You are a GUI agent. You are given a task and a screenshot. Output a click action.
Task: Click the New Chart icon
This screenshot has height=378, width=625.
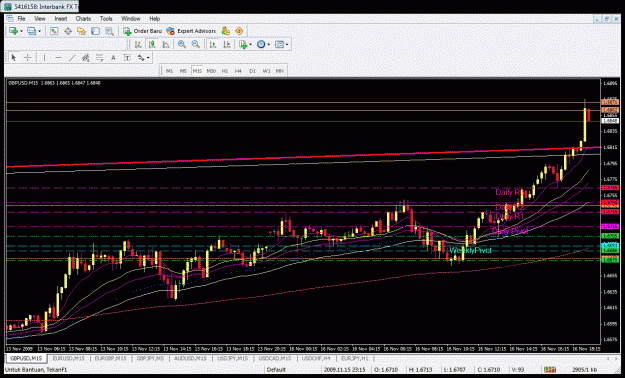(13, 31)
